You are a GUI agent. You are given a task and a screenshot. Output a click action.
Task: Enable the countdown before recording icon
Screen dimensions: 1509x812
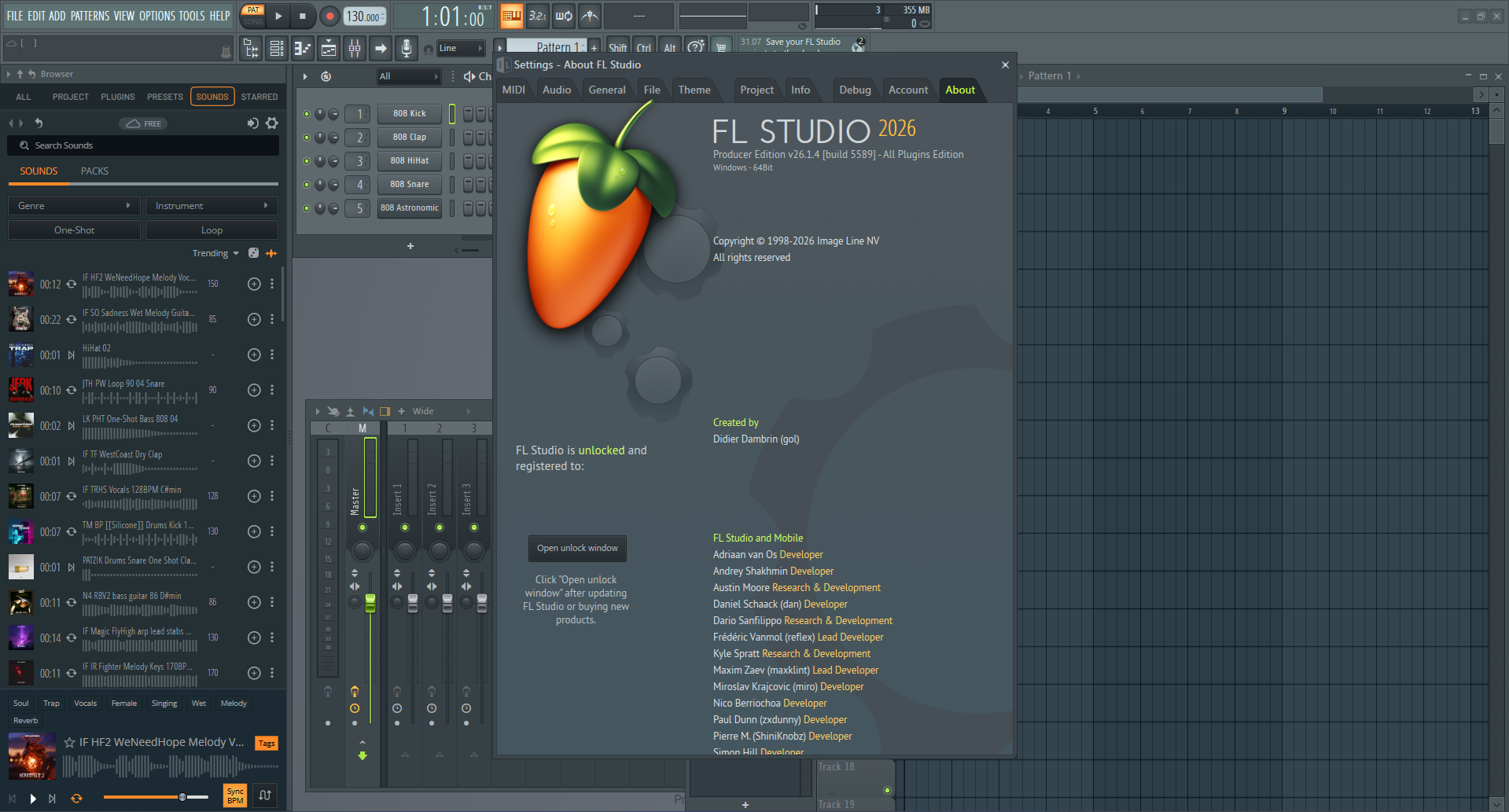(538, 16)
